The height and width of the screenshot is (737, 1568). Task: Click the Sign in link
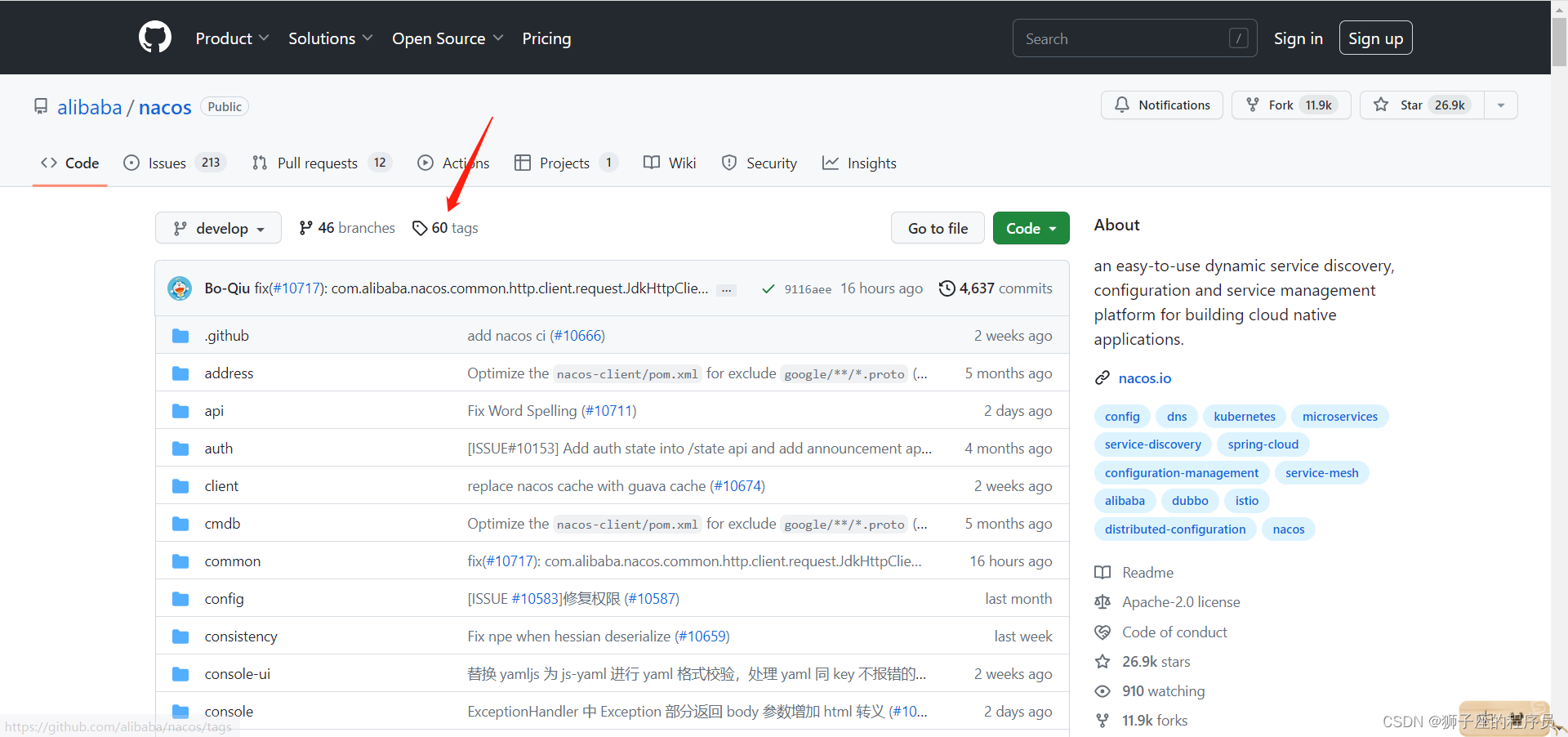pos(1298,38)
